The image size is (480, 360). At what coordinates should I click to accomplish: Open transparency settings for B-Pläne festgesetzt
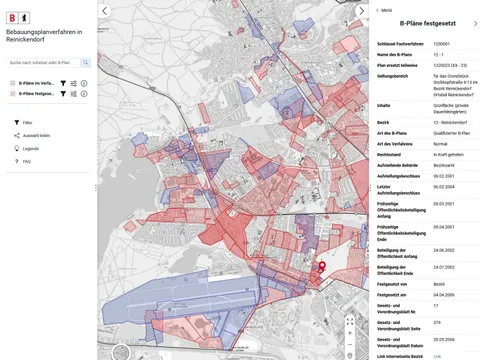coord(74,94)
